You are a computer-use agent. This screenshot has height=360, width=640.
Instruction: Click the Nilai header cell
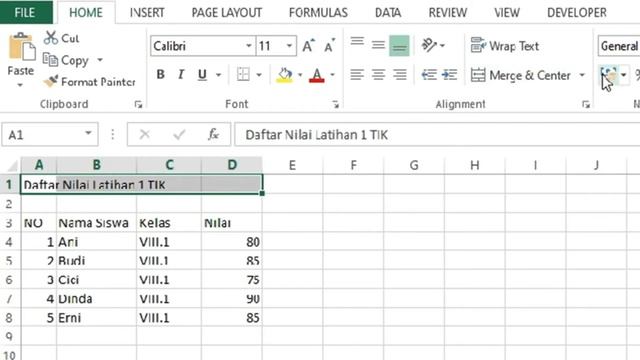tap(231, 223)
